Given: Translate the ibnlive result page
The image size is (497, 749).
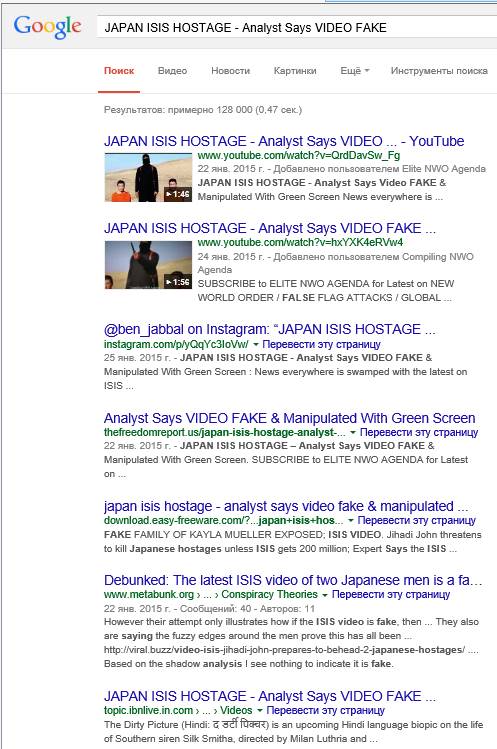Looking at the screenshot, I should [325, 710].
